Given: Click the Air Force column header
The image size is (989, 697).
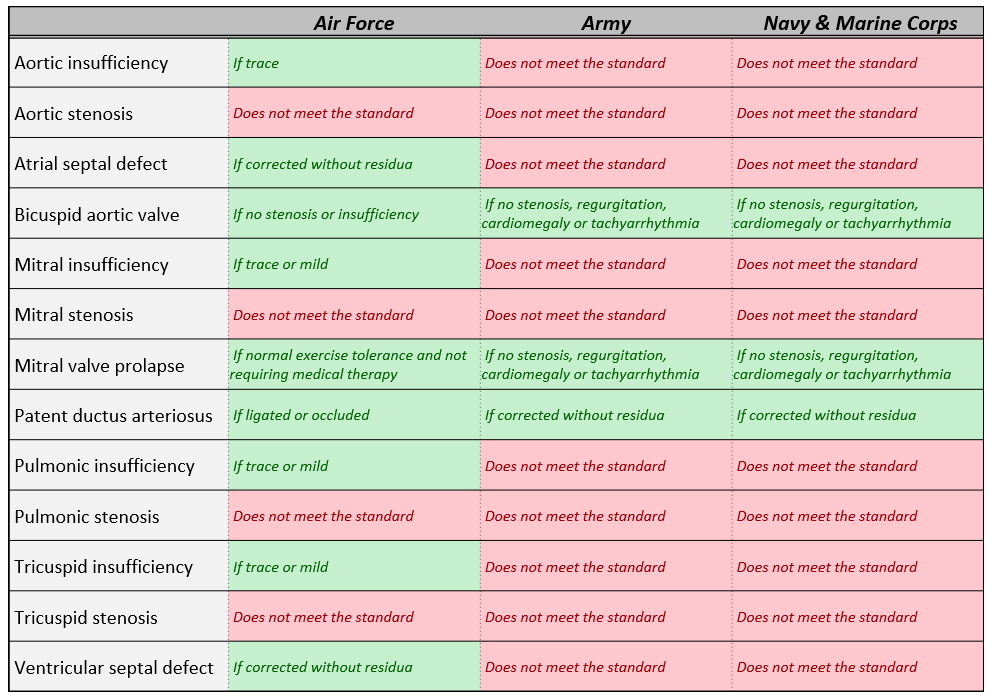Looking at the screenshot, I should pos(354,23).
